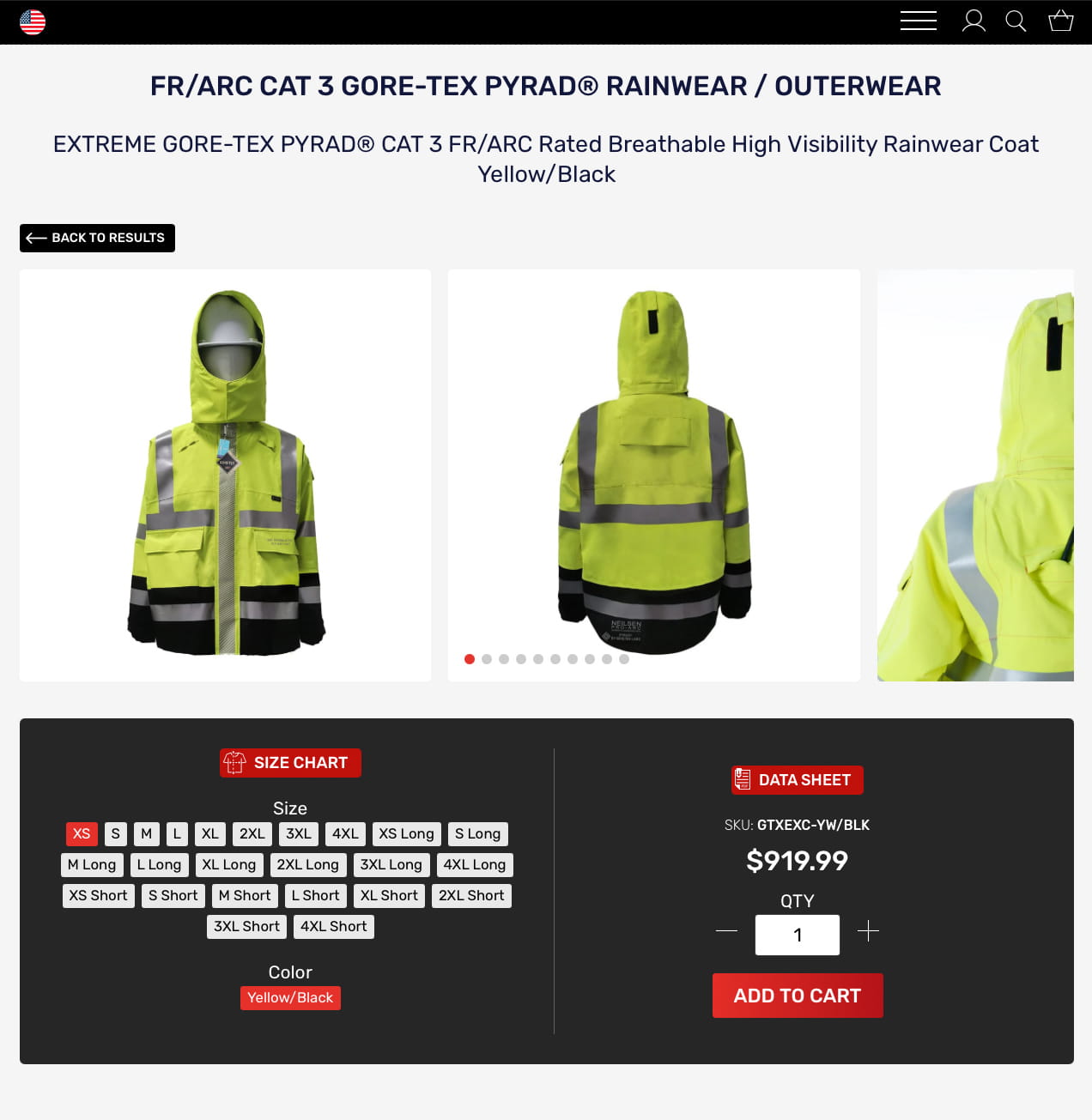Decrease quantity with the minus icon
Viewport: 1092px width, 1120px height.
pyautogui.click(x=726, y=931)
